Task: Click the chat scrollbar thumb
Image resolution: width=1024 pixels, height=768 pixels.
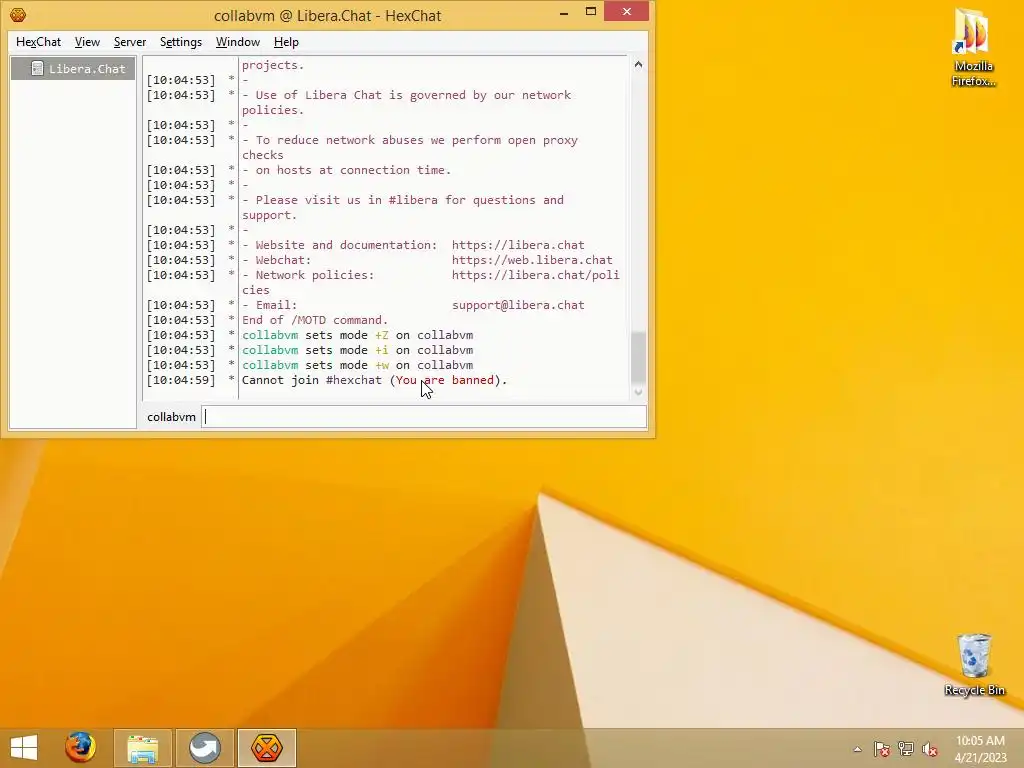Action: [638, 357]
